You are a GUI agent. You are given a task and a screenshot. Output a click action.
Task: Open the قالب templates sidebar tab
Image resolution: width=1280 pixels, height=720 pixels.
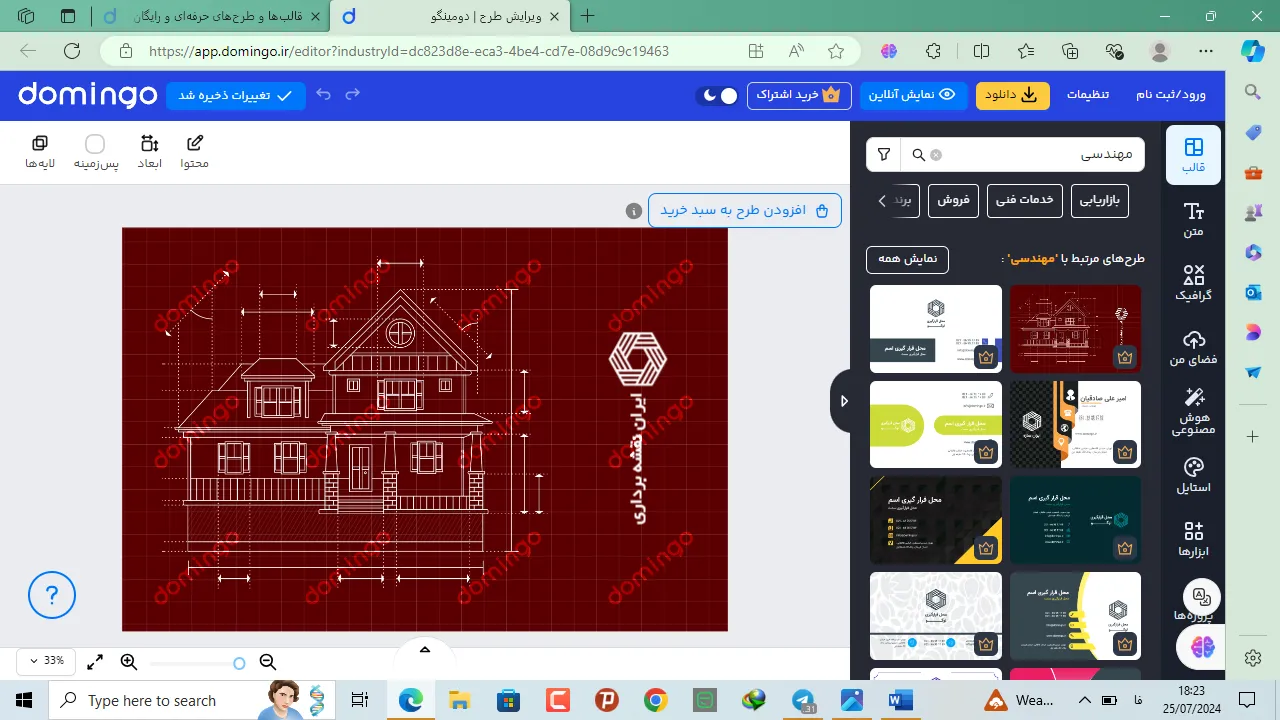point(1193,155)
